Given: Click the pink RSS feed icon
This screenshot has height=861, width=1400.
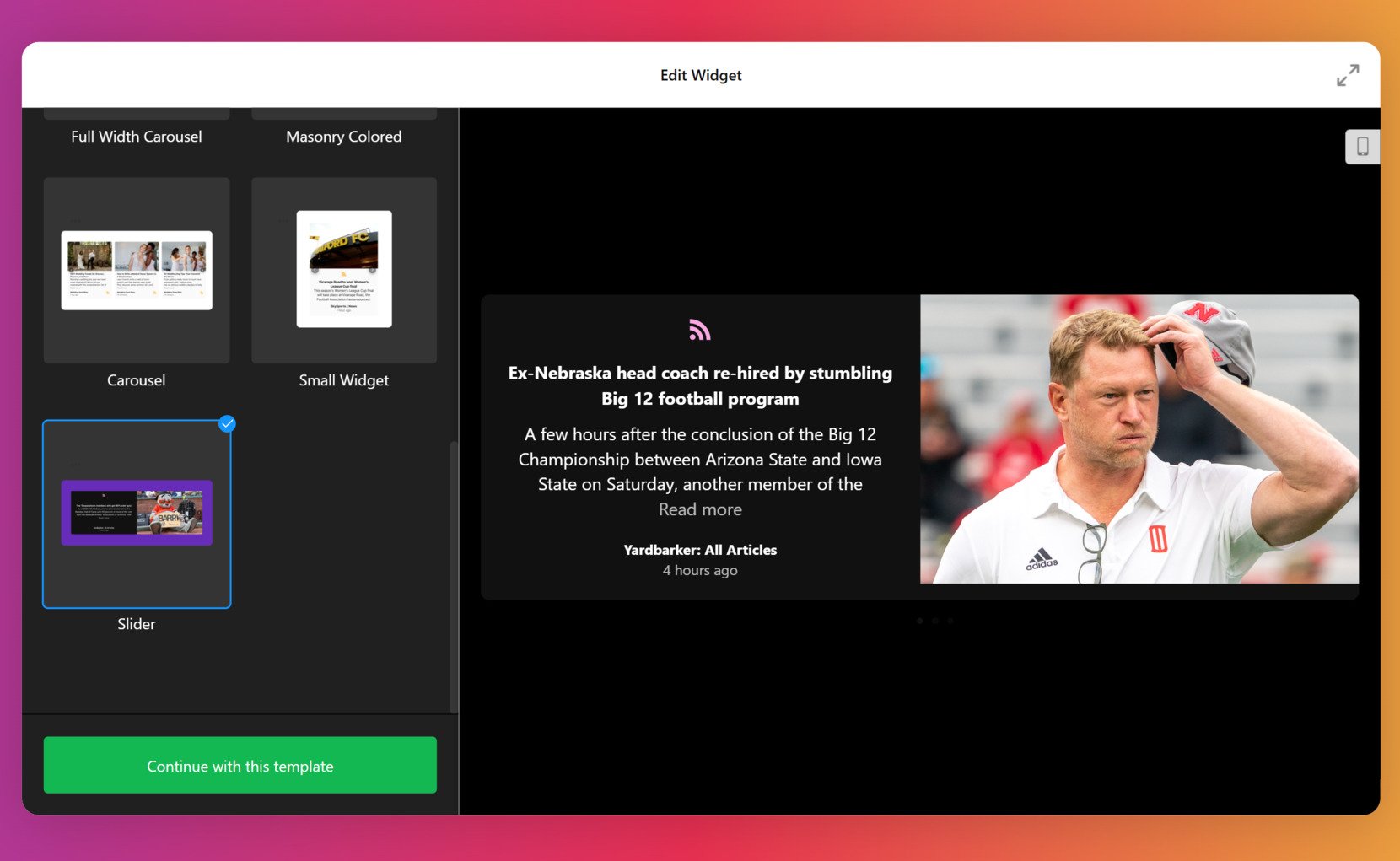Looking at the screenshot, I should (699, 330).
